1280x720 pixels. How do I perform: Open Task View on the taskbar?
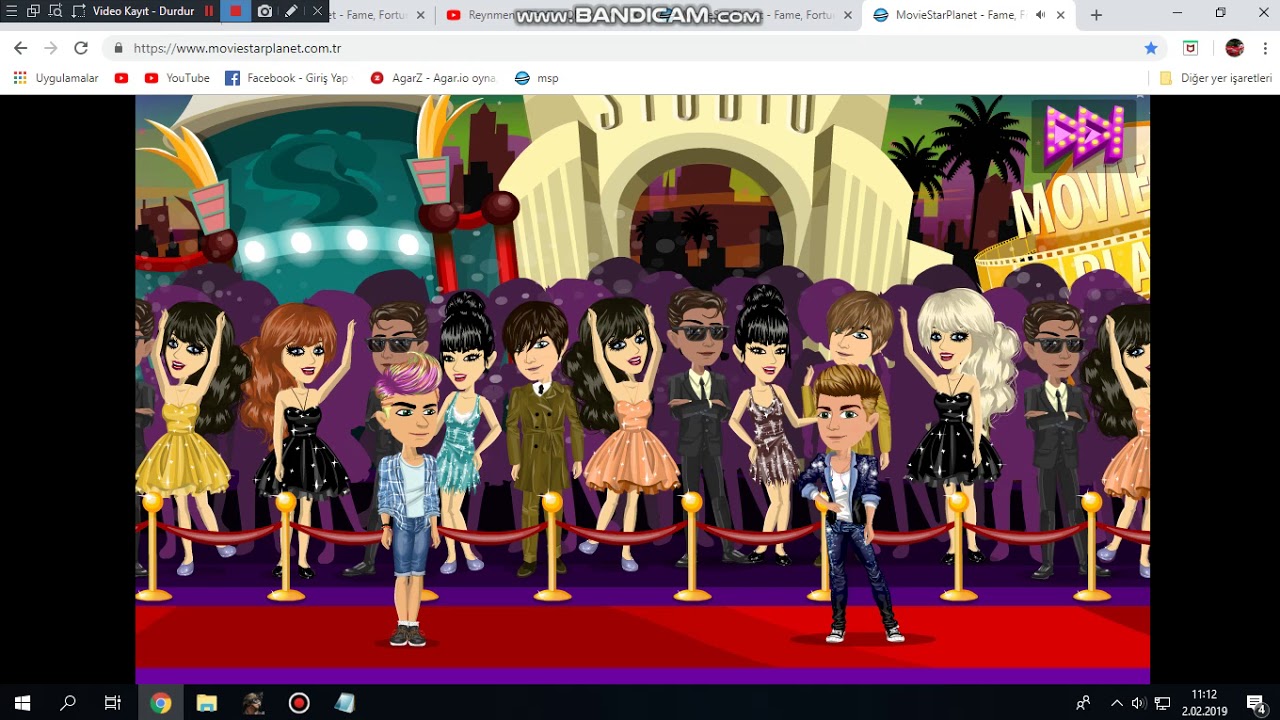113,703
